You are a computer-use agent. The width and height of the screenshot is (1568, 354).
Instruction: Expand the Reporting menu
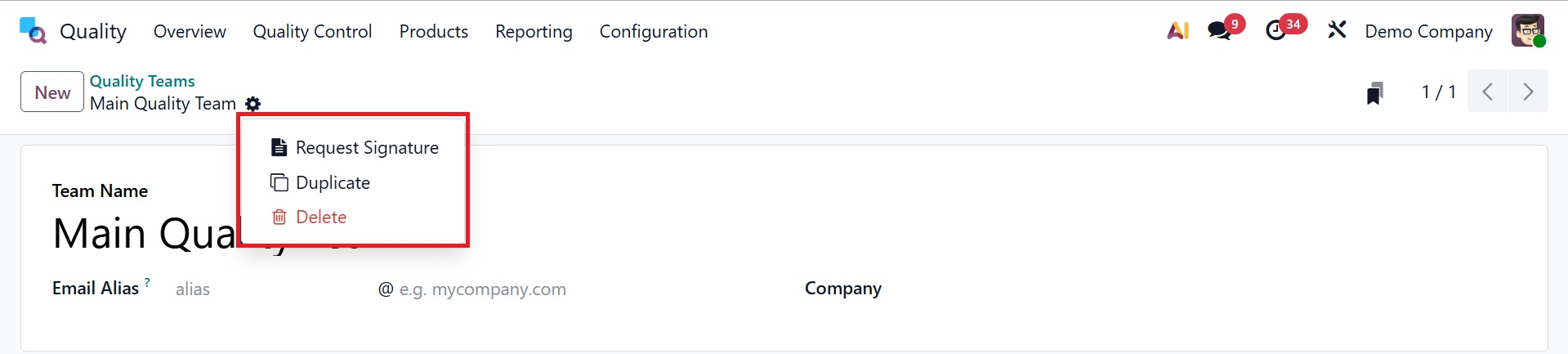534,31
